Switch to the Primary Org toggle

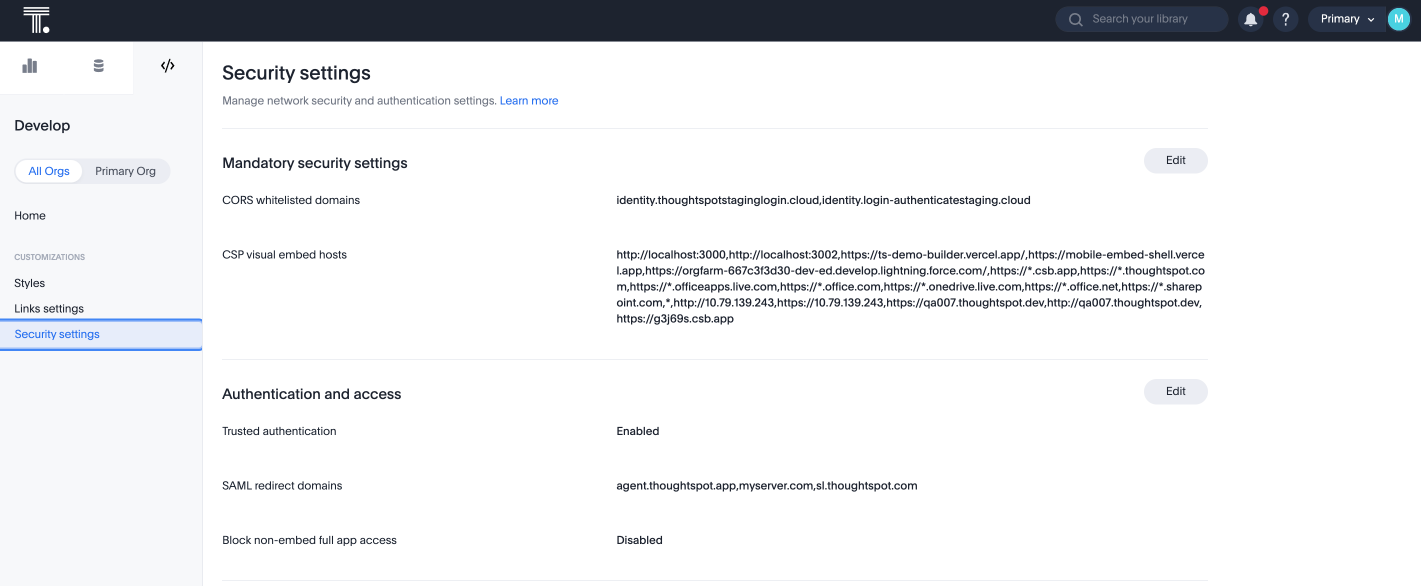pos(124,170)
